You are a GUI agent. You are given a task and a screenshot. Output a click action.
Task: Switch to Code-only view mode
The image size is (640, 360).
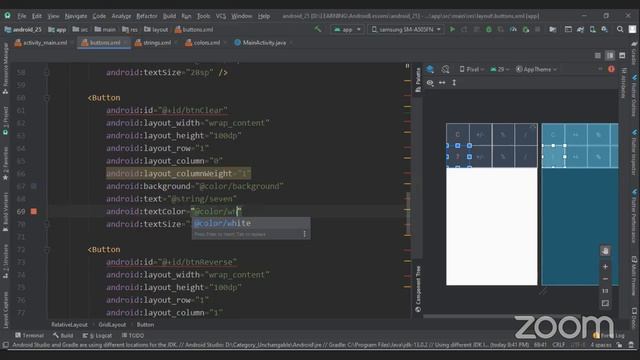[x=598, y=56]
